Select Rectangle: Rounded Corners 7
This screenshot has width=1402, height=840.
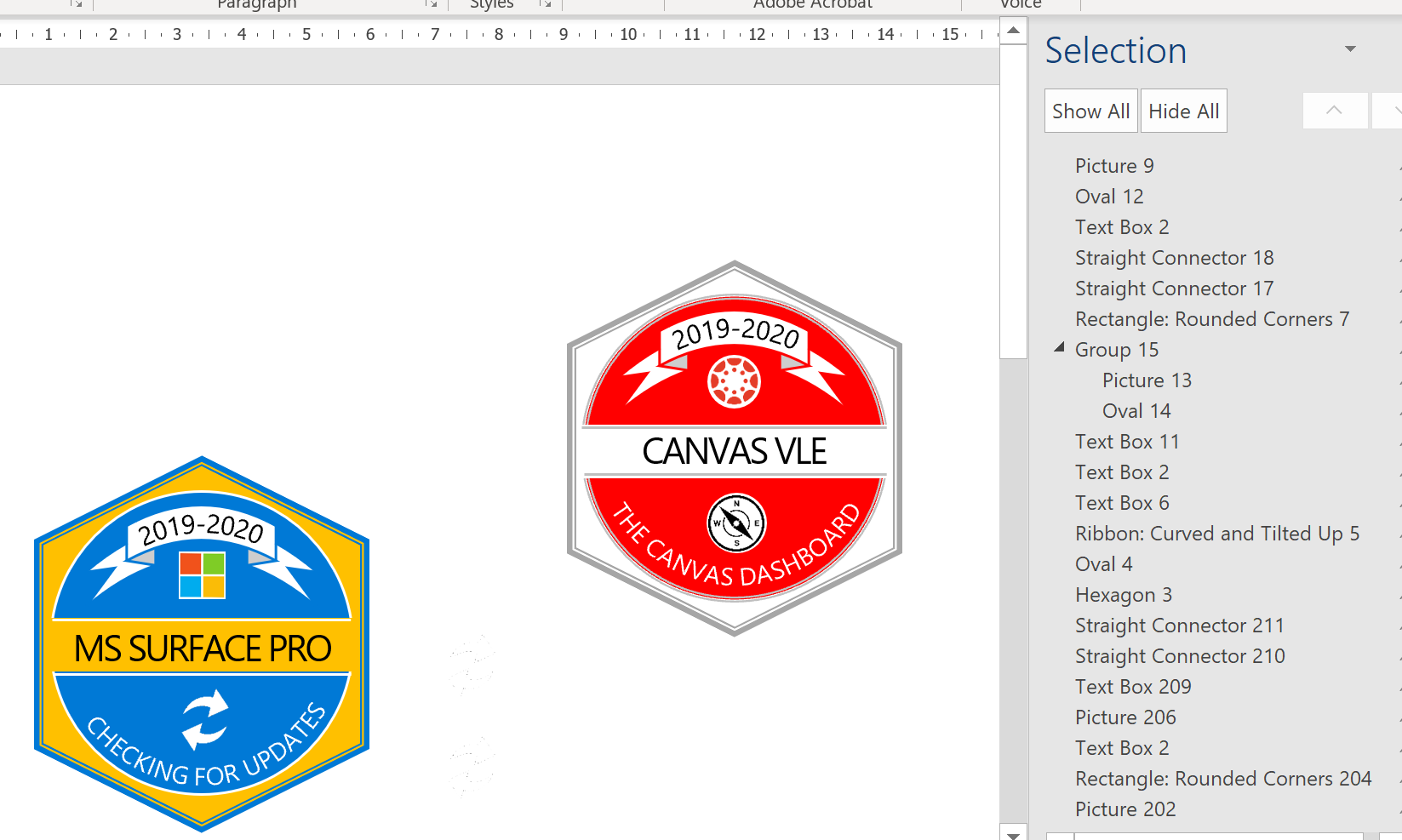click(x=1212, y=319)
